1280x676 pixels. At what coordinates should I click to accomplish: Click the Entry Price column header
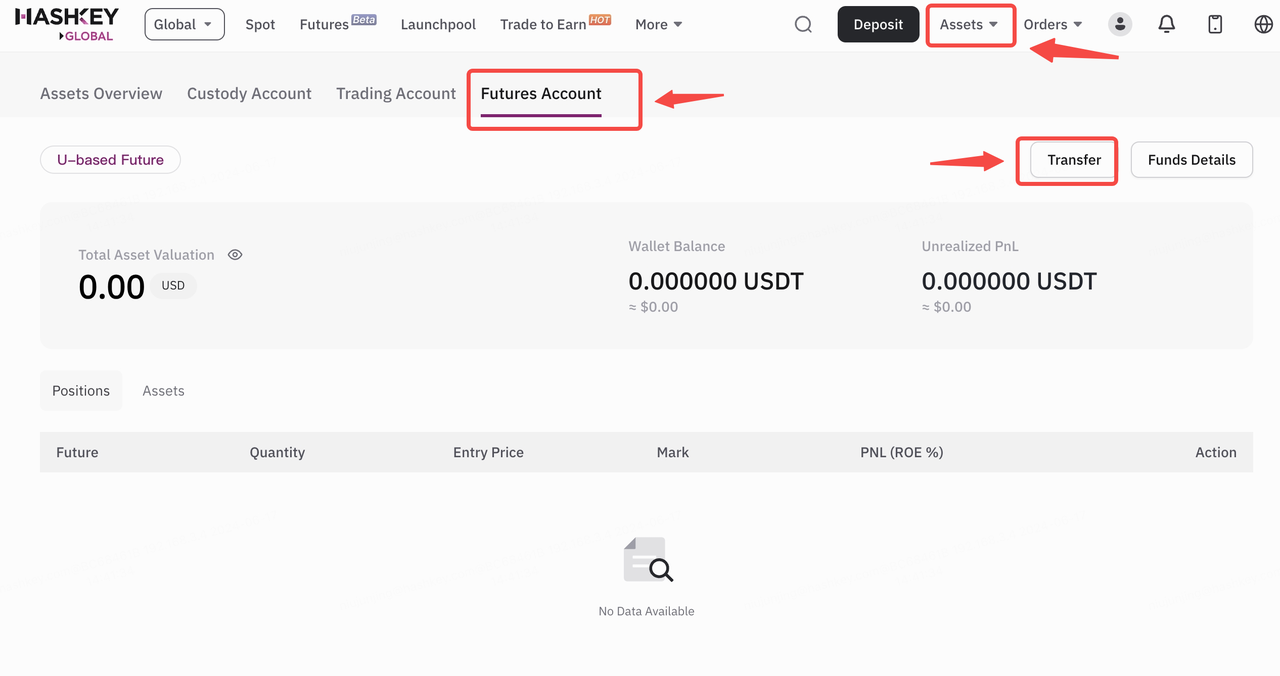(488, 452)
